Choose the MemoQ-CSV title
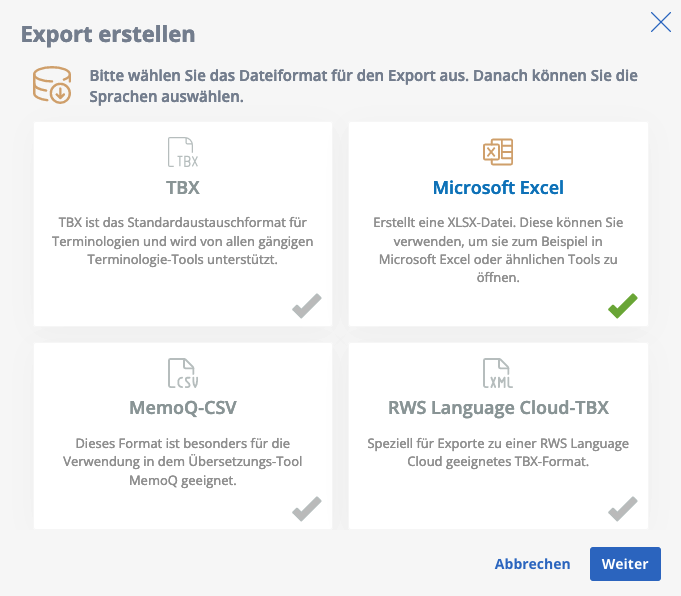Viewport: 681px width, 596px height. click(183, 408)
